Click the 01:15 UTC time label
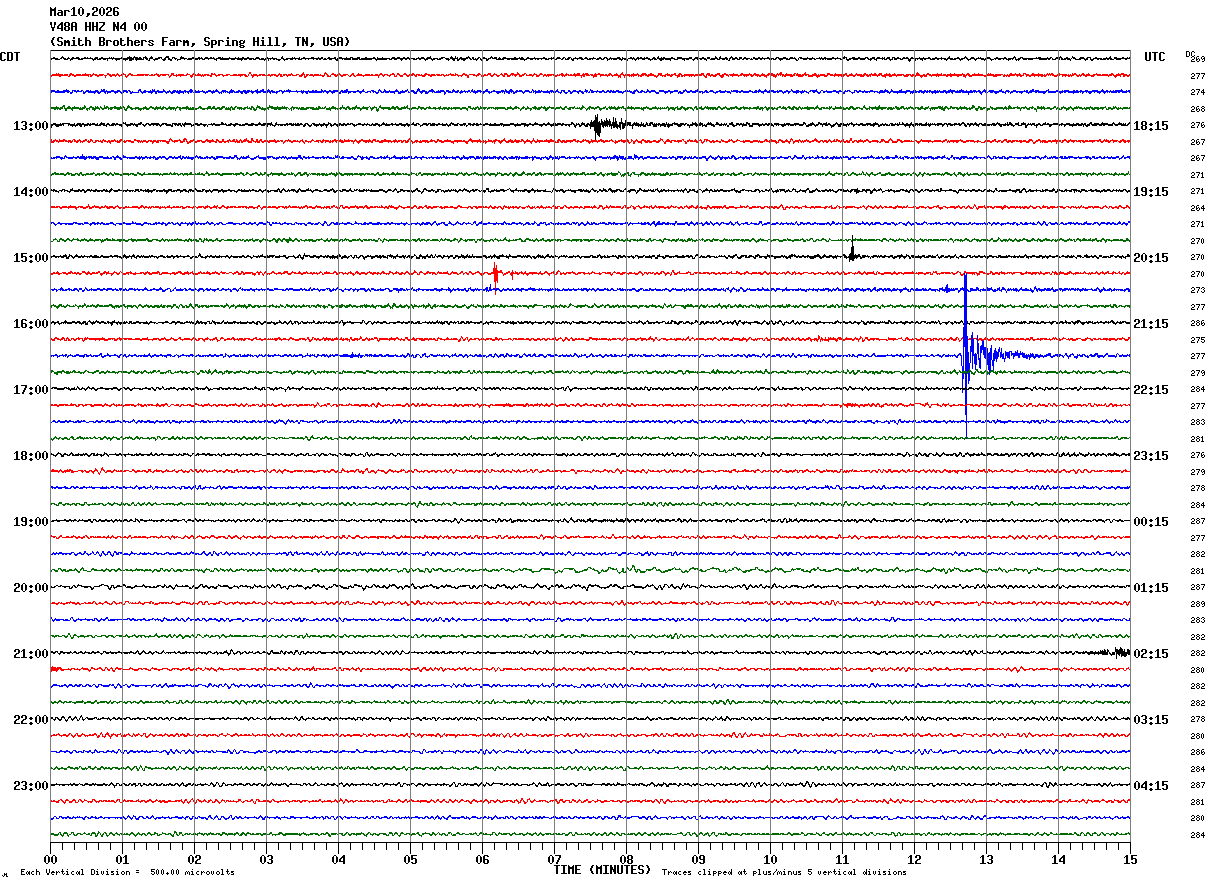The height and width of the screenshot is (886, 1210). pyautogui.click(x=1151, y=588)
